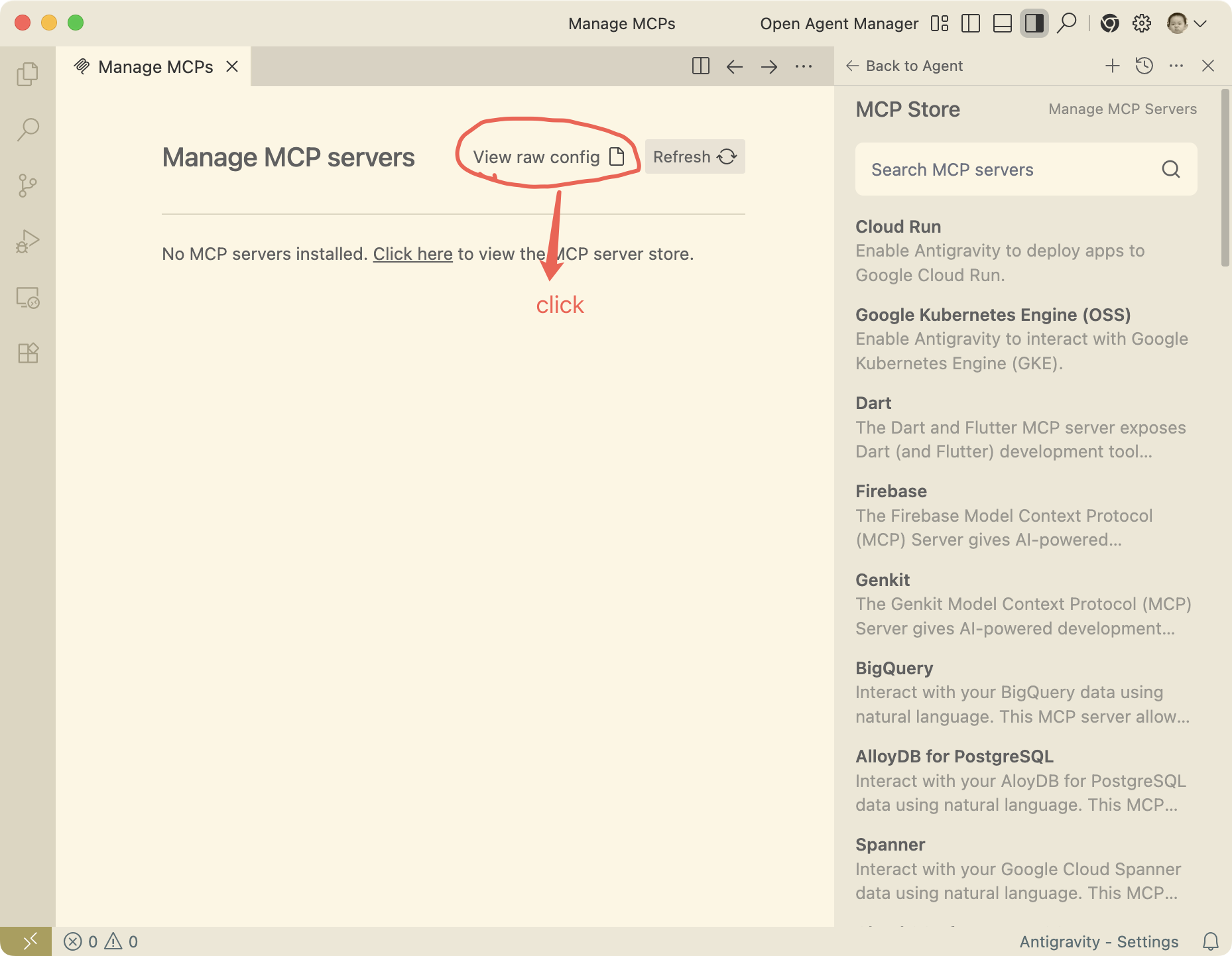Start a new conversation with plus icon
Viewport: 1232px width, 956px height.
[x=1112, y=66]
